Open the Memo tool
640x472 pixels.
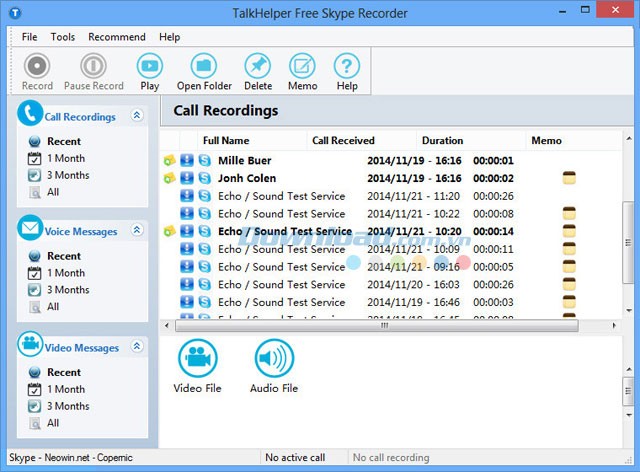coord(302,72)
